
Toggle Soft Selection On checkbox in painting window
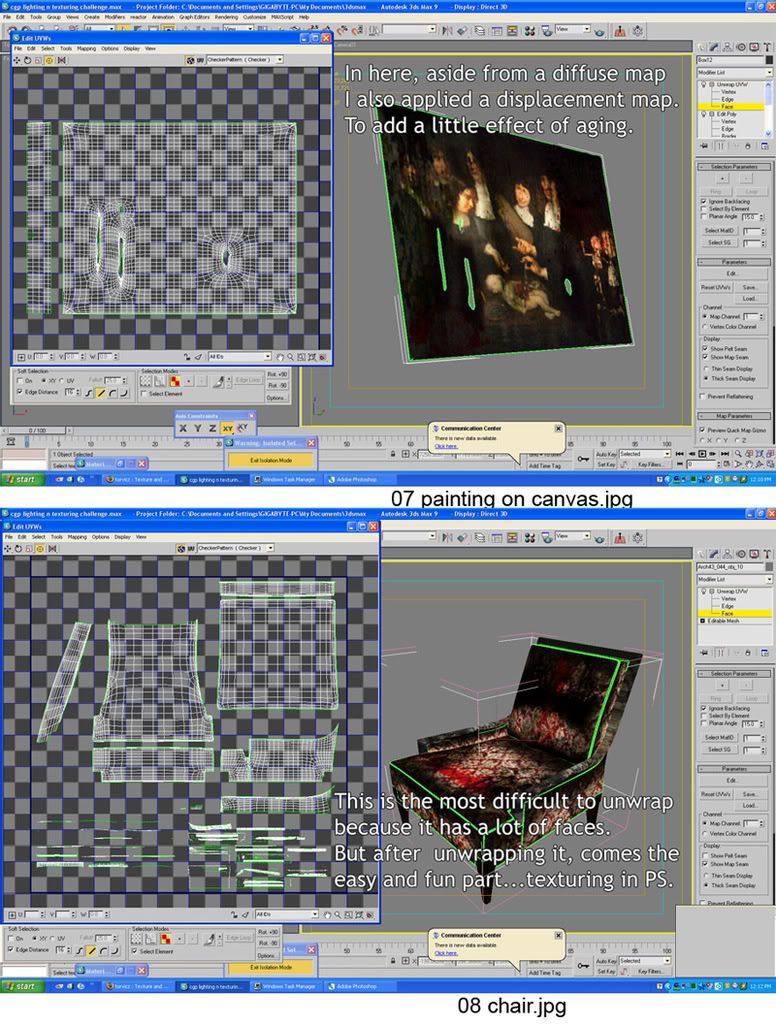pos(20,381)
